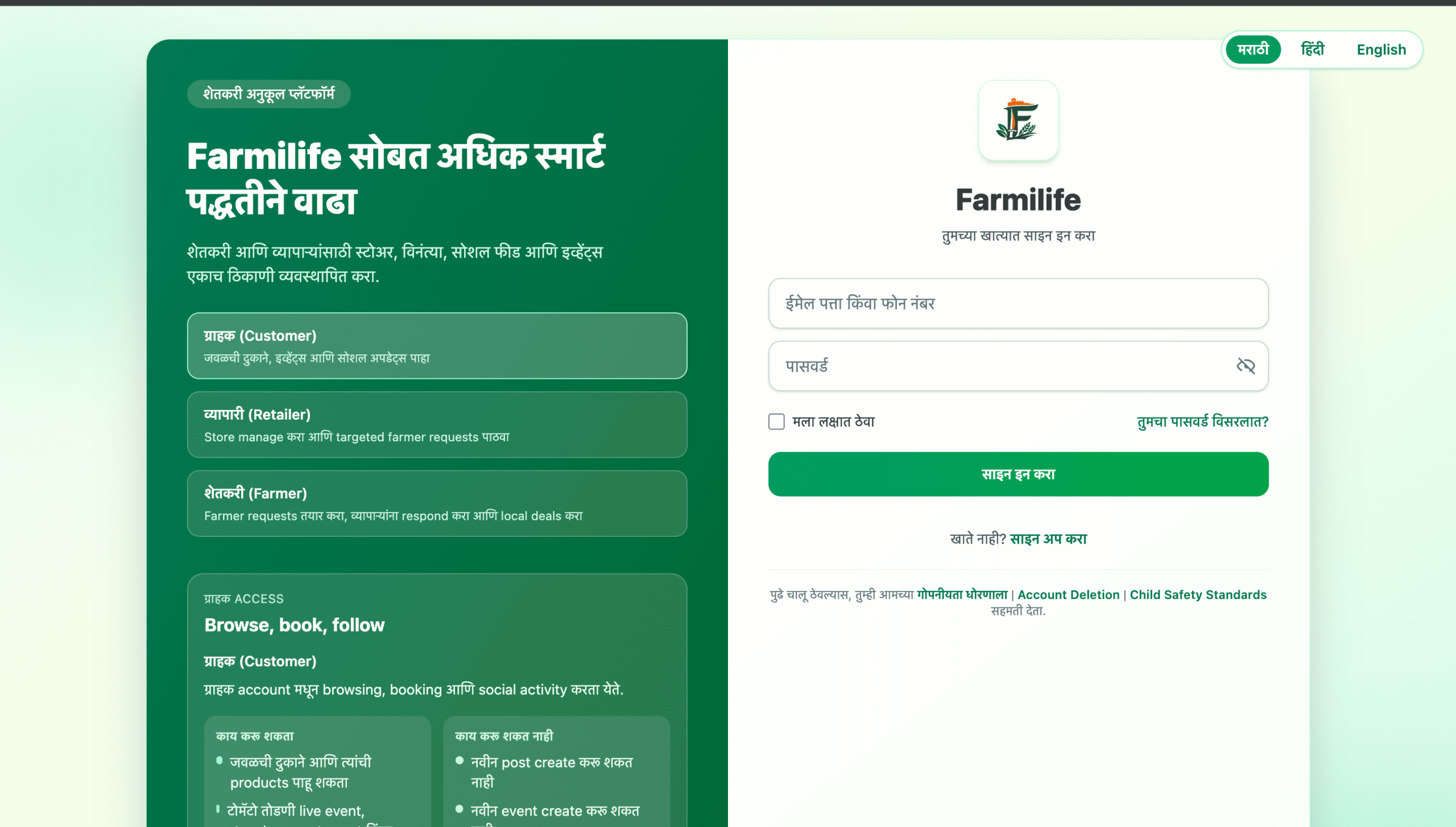Select the व्यापारी (Retailer) role card
Screen dimensions: 1456x827
[x=437, y=424]
